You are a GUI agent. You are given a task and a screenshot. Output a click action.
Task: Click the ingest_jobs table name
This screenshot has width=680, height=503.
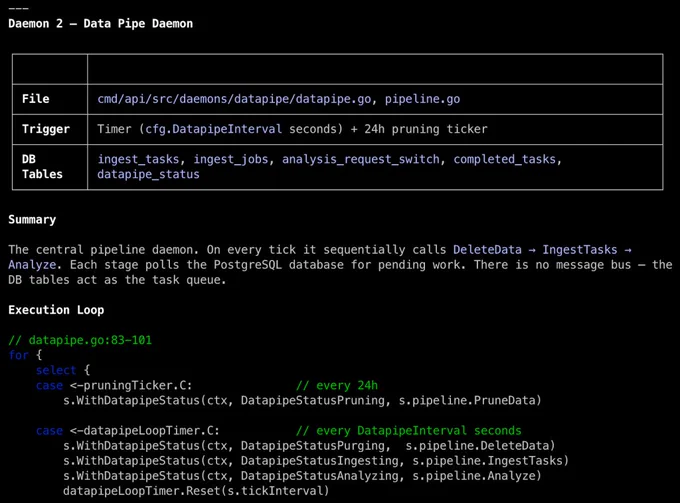click(x=231, y=159)
